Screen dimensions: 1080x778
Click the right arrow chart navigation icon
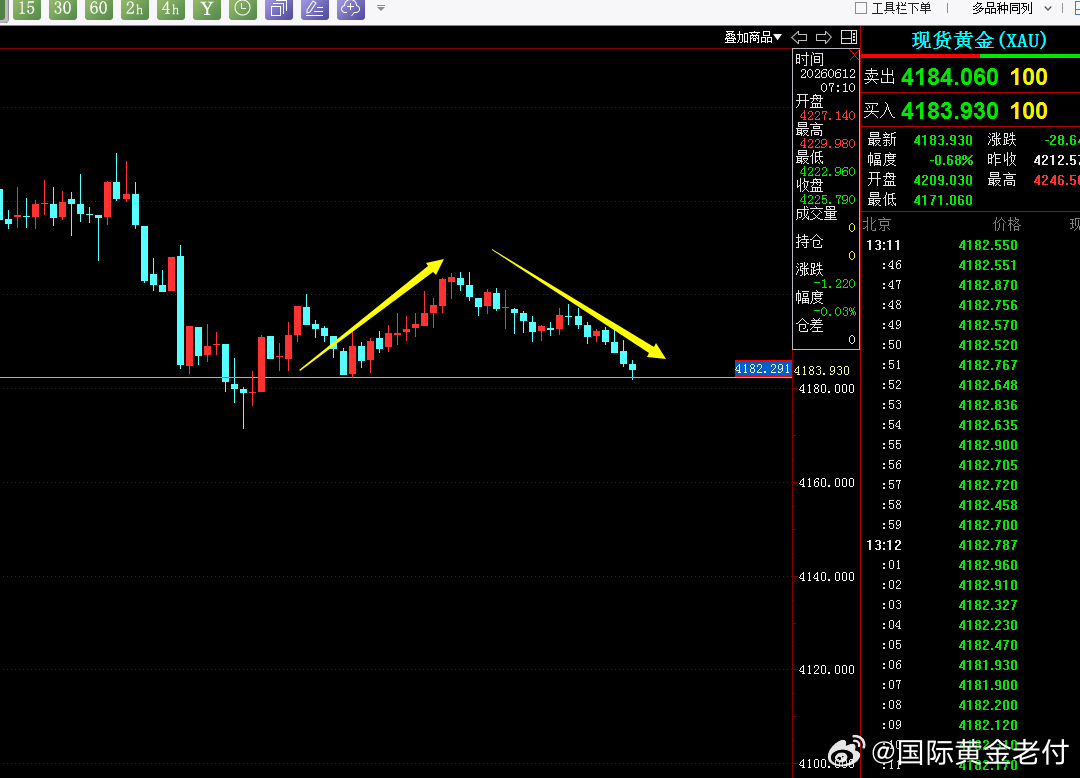824,37
